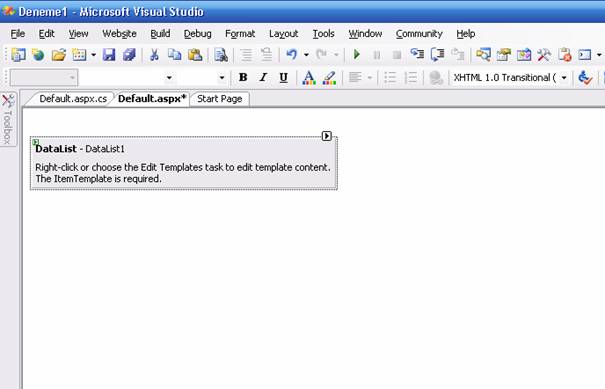Switch to Default.aspx.cs tab
605x389 pixels.
(x=73, y=99)
